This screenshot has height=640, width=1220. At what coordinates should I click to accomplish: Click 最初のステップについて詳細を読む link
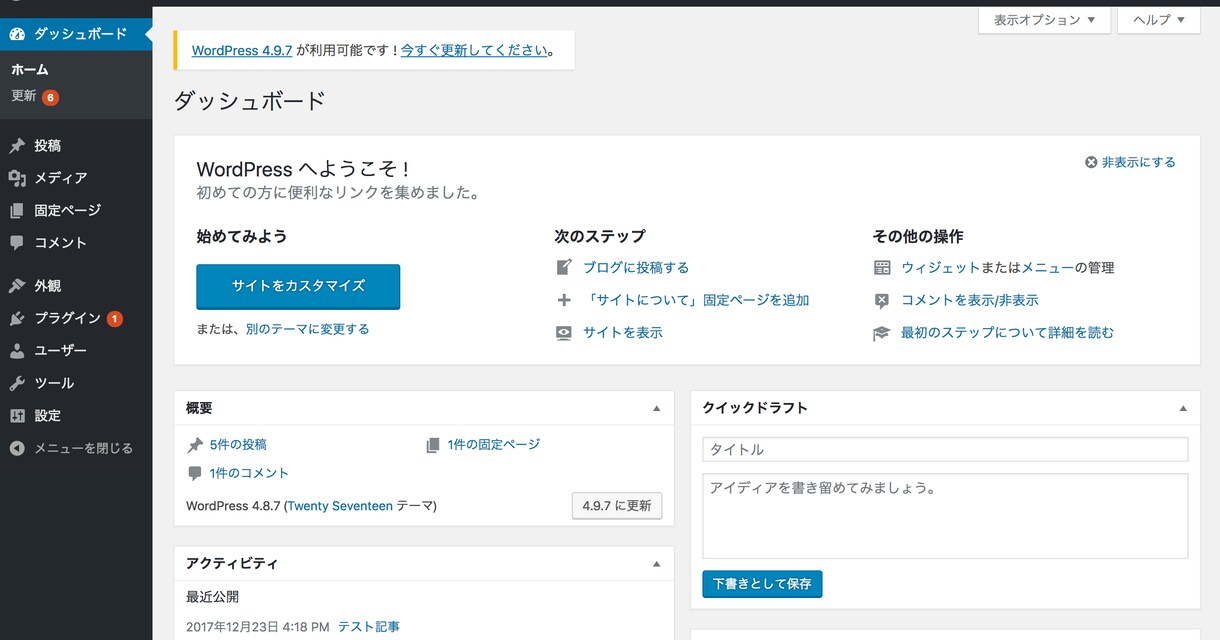1007,333
